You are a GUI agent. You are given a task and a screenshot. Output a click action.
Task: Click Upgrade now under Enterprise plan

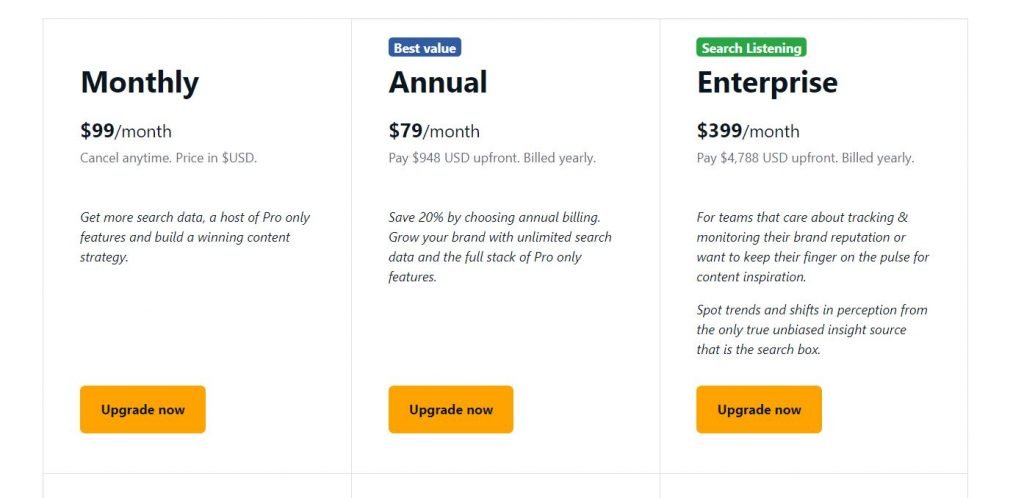coord(759,409)
